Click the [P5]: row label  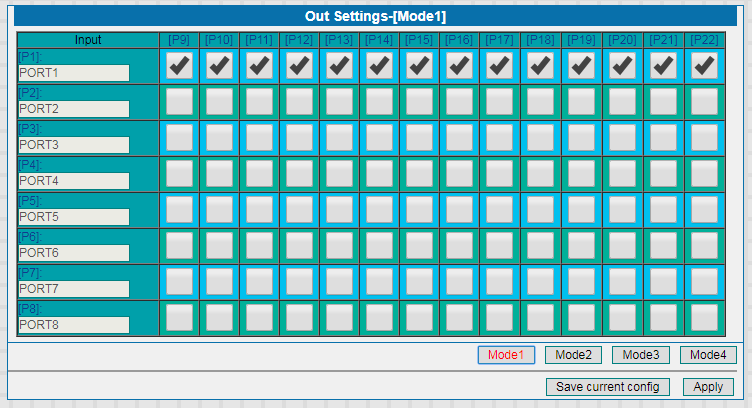pos(30,200)
